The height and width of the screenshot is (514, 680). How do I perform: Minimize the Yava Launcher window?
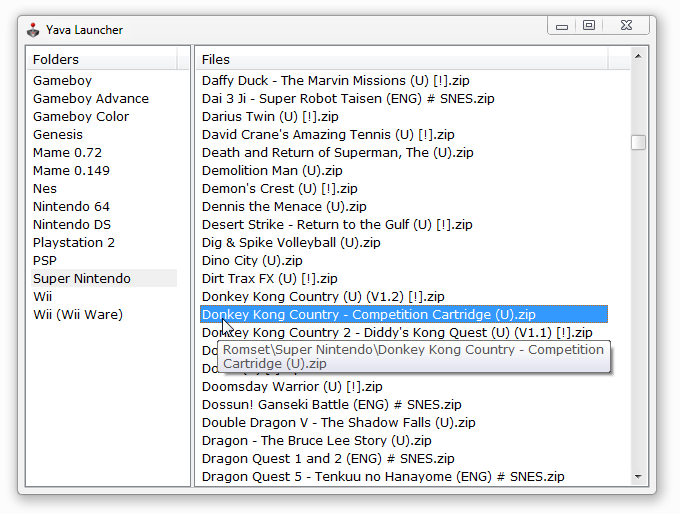[x=562, y=26]
